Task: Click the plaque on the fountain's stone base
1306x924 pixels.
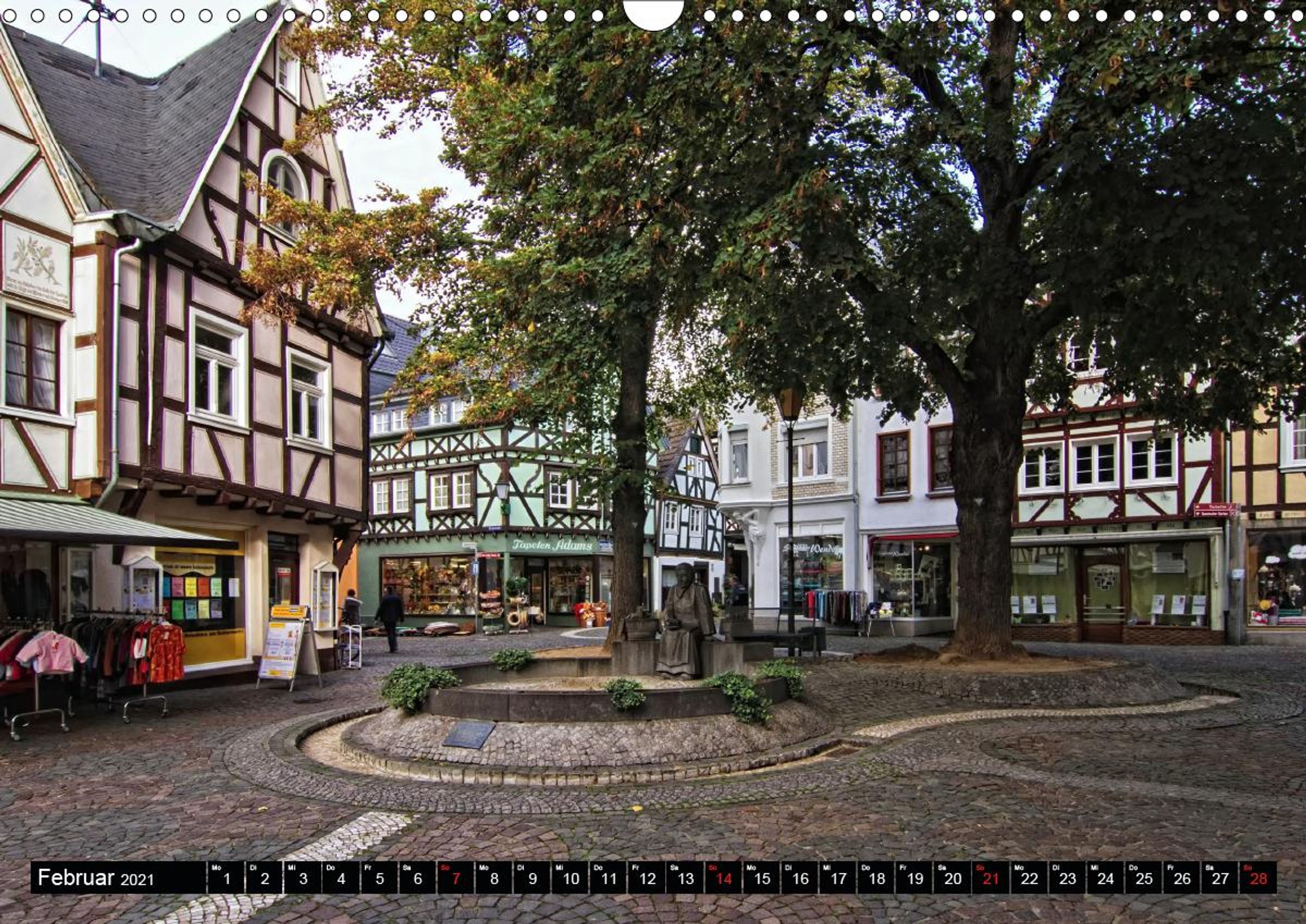Action: tap(469, 735)
